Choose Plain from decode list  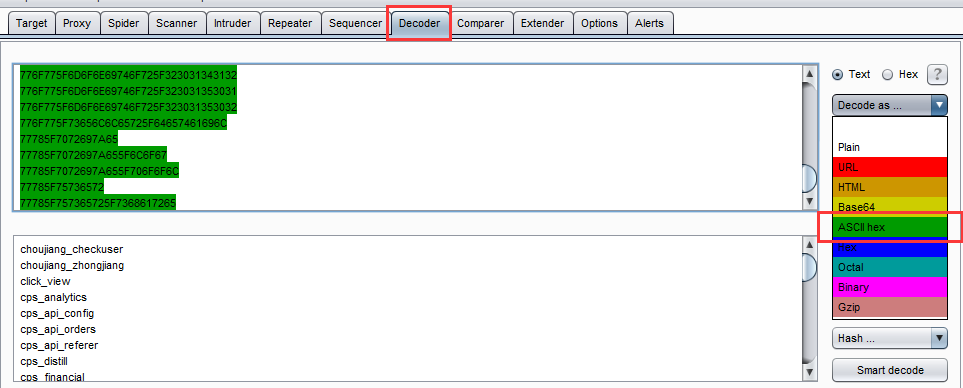[x=890, y=147]
